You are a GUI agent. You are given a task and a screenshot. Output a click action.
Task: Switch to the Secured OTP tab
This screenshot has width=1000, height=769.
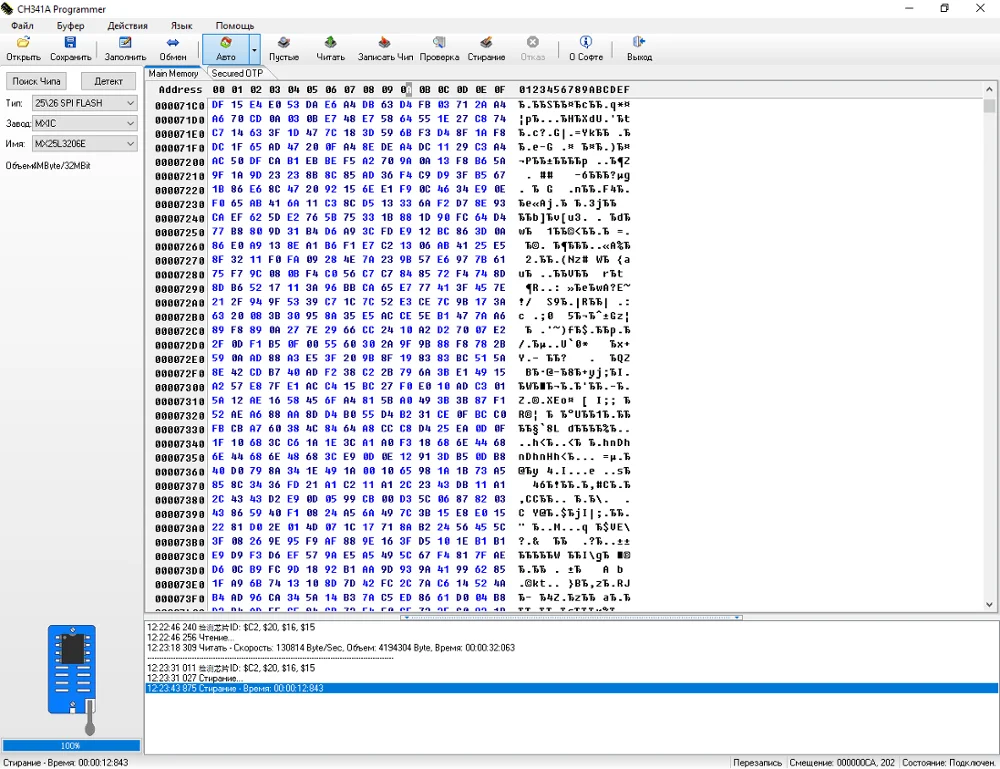point(237,74)
